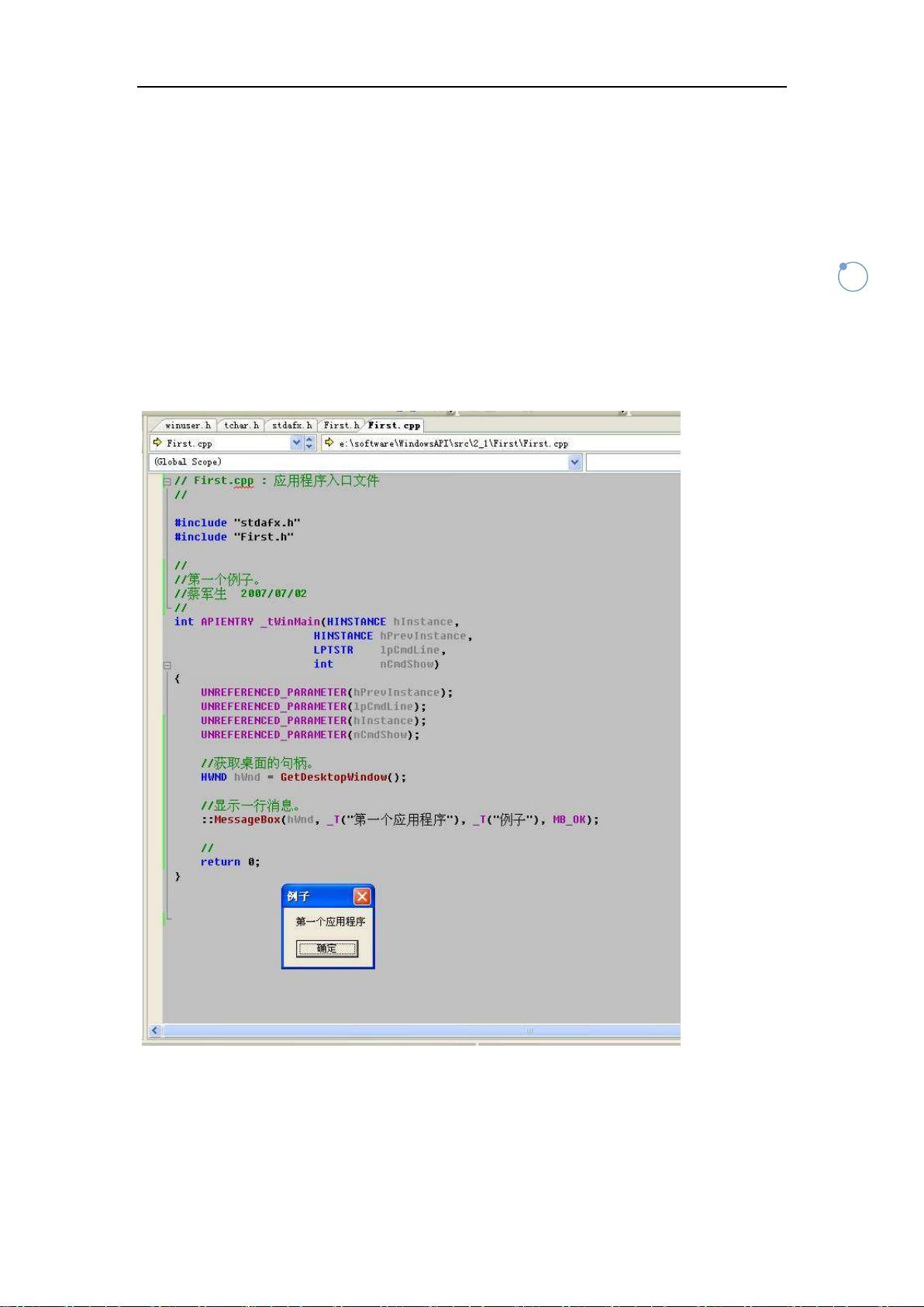Viewport: 924px width, 1307px height.
Task: Click UNREFERENCED_PARAMETER(lpCmdLine) line
Action: (x=314, y=706)
